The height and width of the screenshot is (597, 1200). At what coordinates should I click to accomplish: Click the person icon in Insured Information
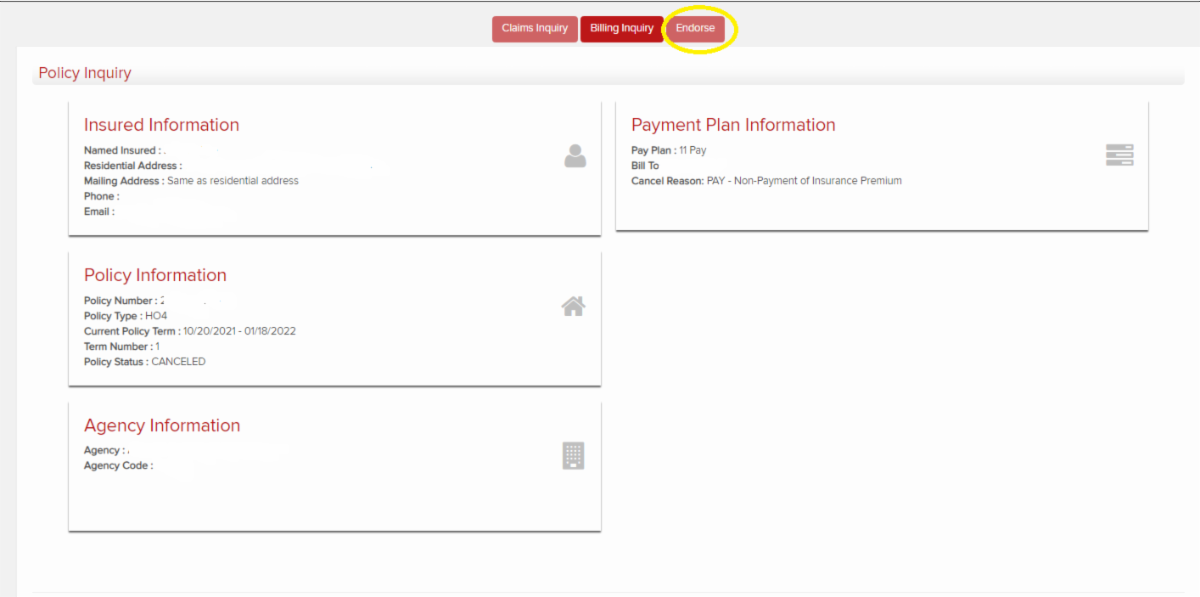point(574,157)
